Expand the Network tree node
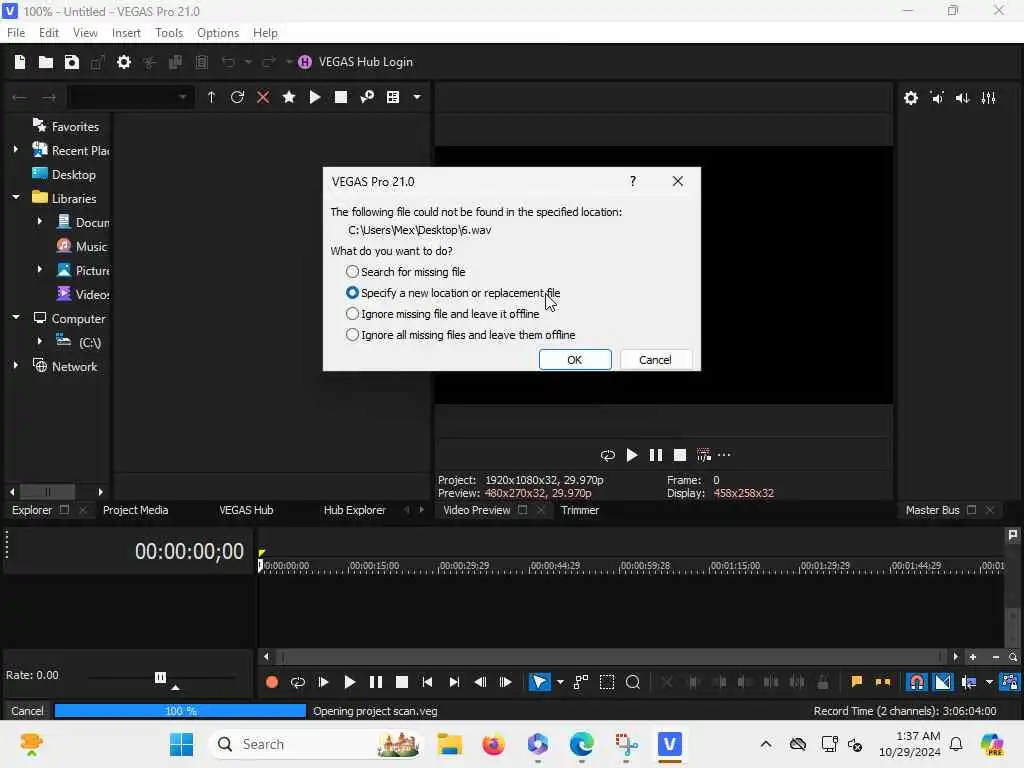This screenshot has width=1024, height=768. pos(16,366)
